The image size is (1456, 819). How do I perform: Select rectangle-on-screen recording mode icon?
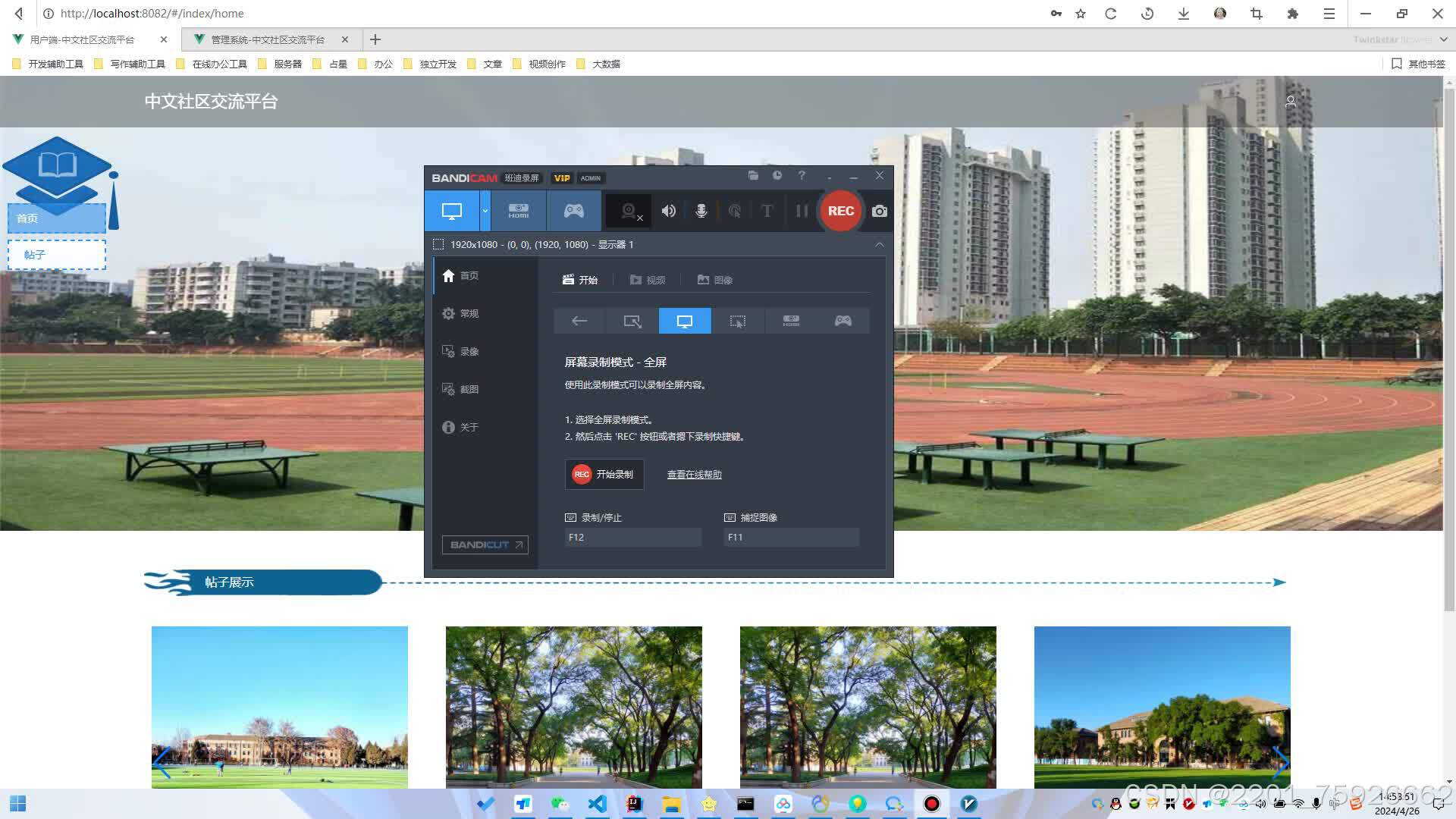[x=632, y=321]
